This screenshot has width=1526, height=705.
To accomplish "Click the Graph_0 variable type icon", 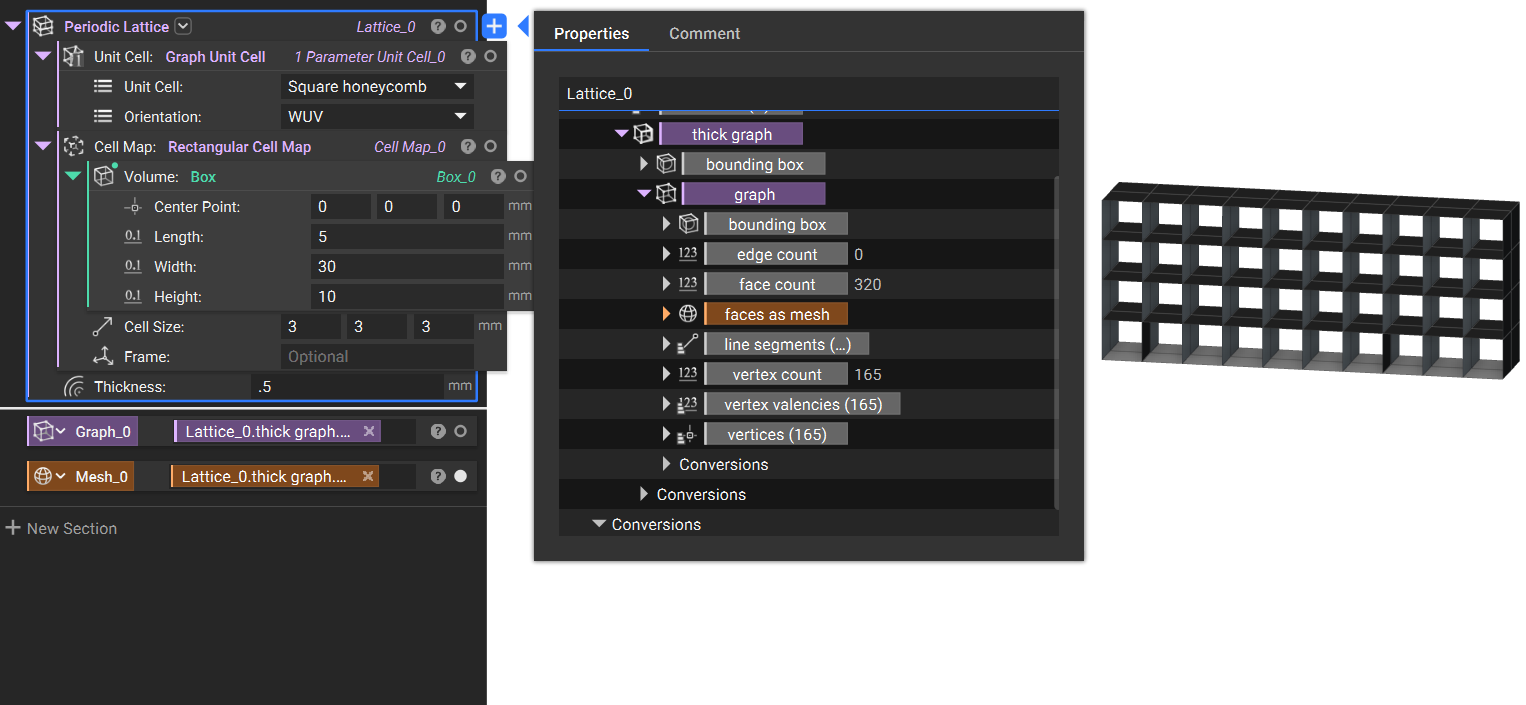I will click(43, 432).
